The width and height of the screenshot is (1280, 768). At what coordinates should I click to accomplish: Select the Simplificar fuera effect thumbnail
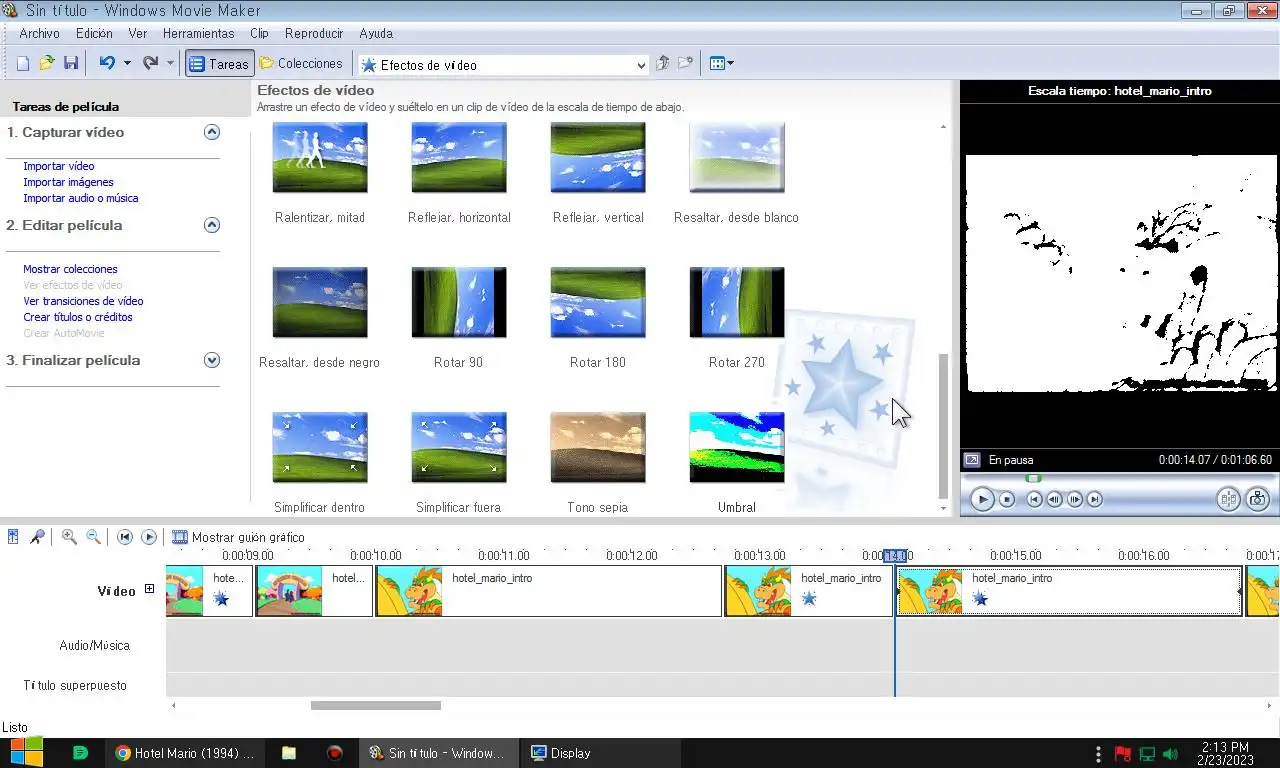coord(459,447)
